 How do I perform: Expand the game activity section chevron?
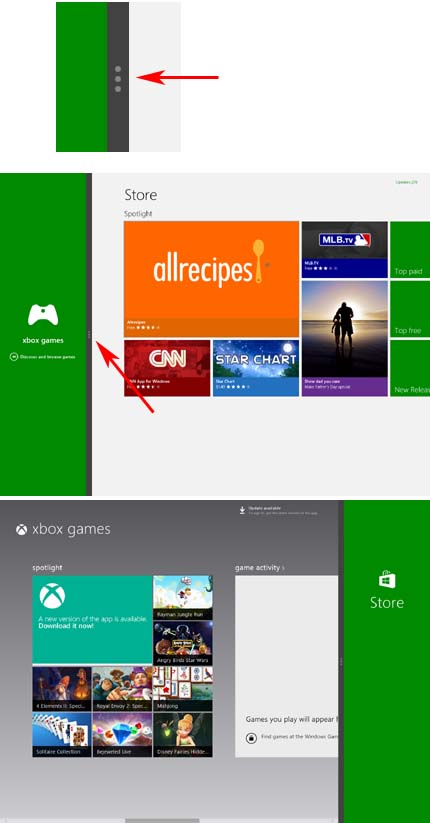(x=284, y=568)
